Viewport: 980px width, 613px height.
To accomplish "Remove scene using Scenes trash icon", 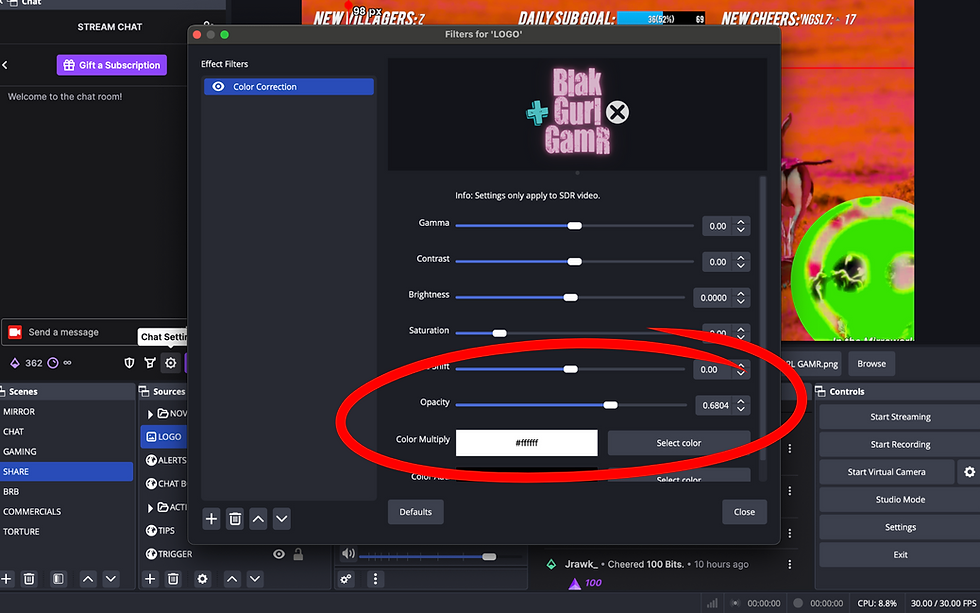I will point(29,579).
